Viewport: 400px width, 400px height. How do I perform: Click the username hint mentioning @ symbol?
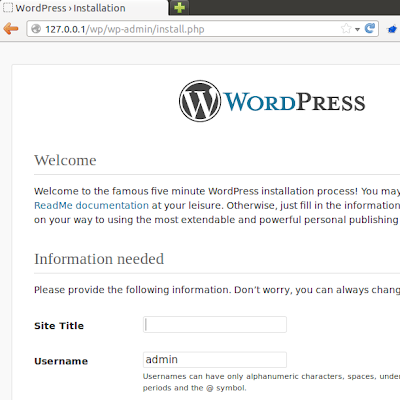pos(271,382)
